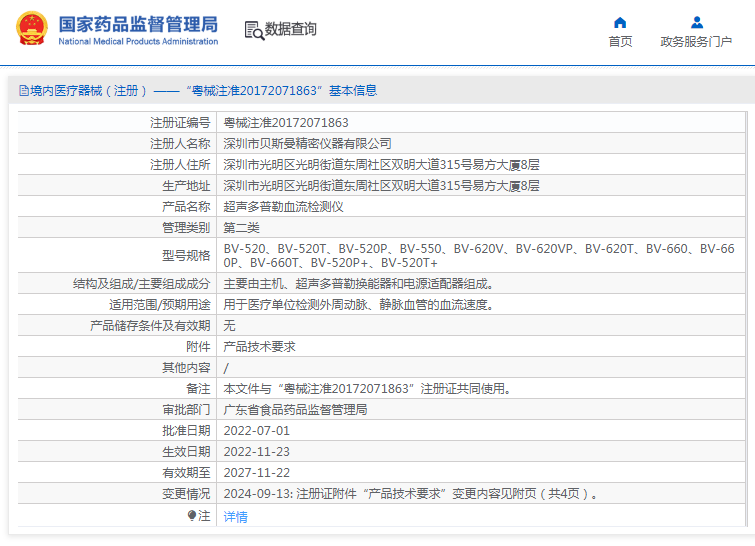Click the document icon before 境内医疗器械
The height and width of the screenshot is (546, 755).
(24, 91)
